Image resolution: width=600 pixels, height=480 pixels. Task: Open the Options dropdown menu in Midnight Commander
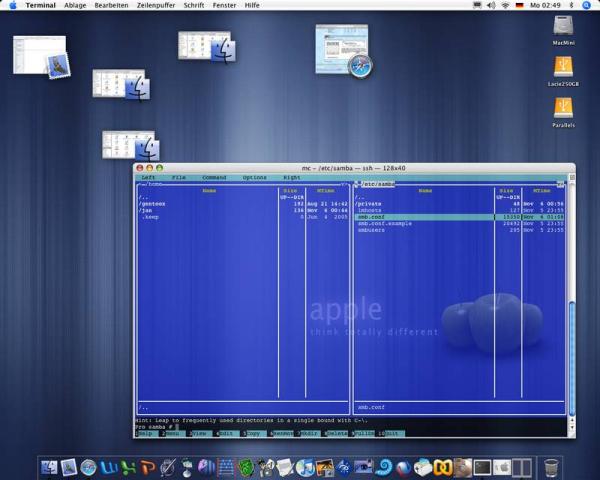click(254, 177)
